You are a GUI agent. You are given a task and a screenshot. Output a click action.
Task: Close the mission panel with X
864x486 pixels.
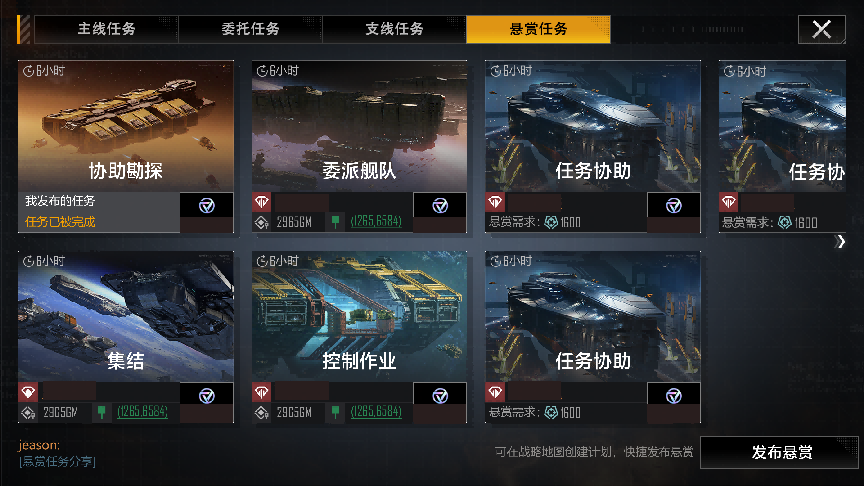pyautogui.click(x=822, y=29)
